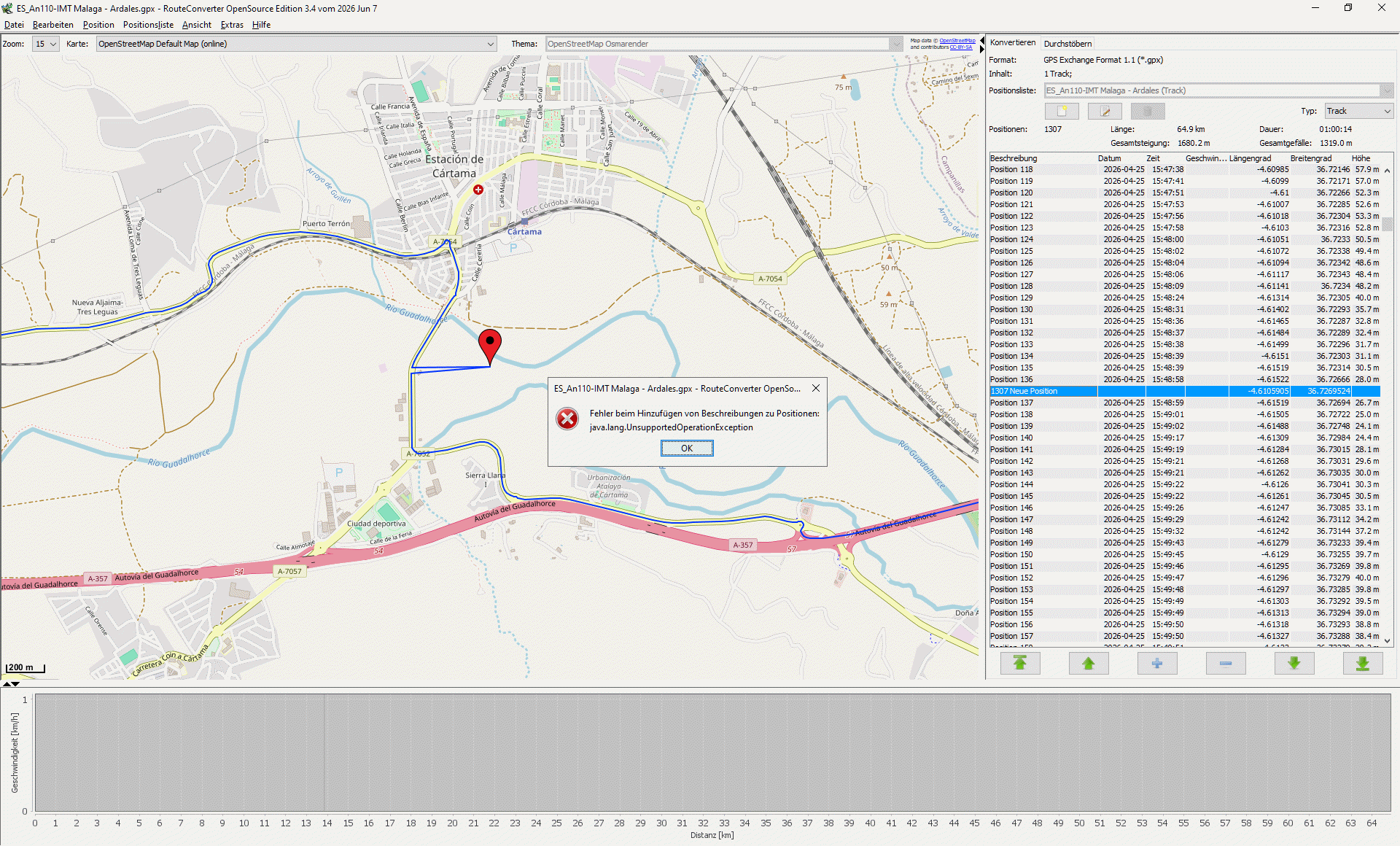This screenshot has width=1400, height=846.
Task: Open the Thema theme dropdown
Action: 724,44
